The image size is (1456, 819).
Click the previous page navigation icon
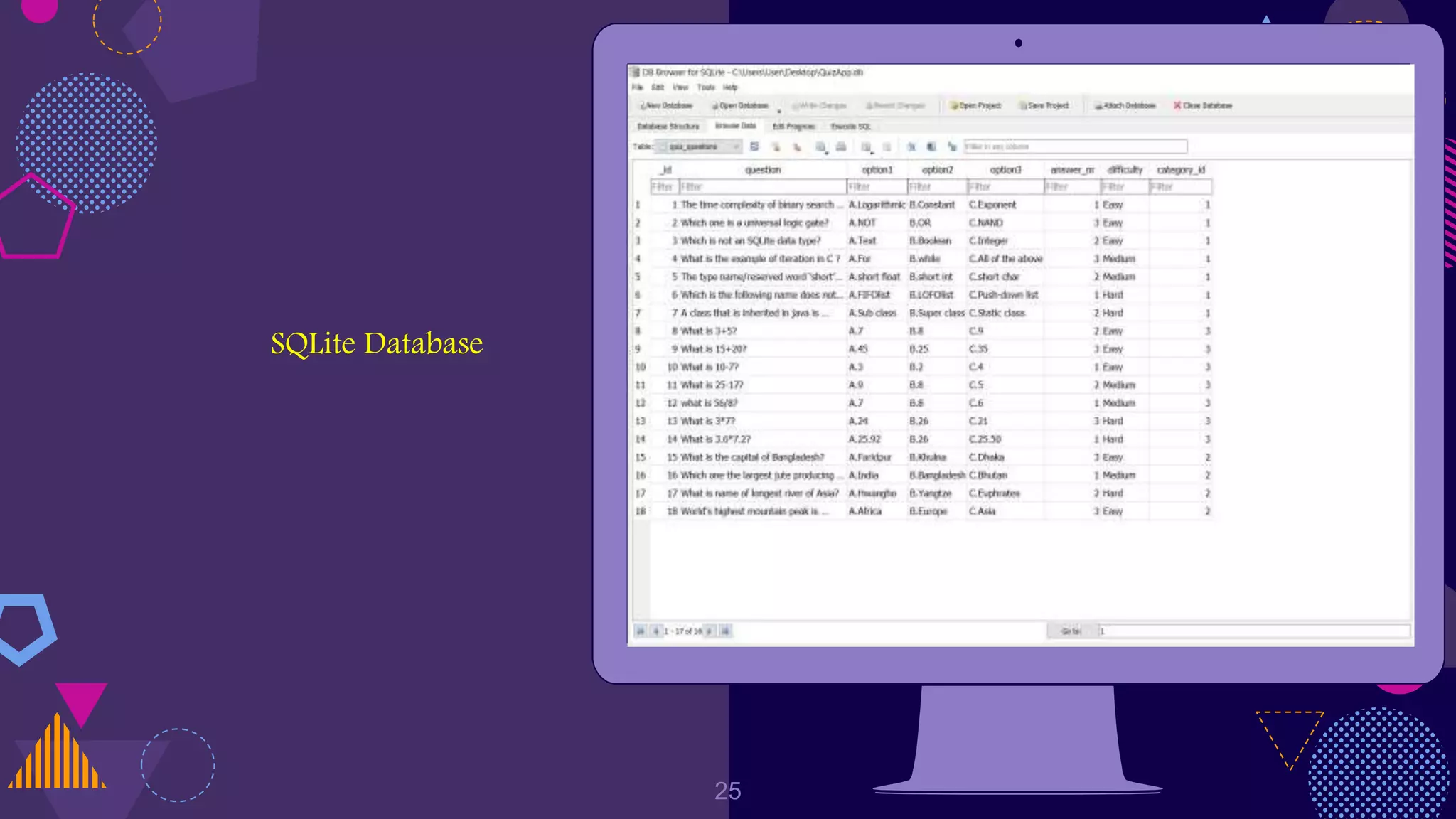pos(655,631)
